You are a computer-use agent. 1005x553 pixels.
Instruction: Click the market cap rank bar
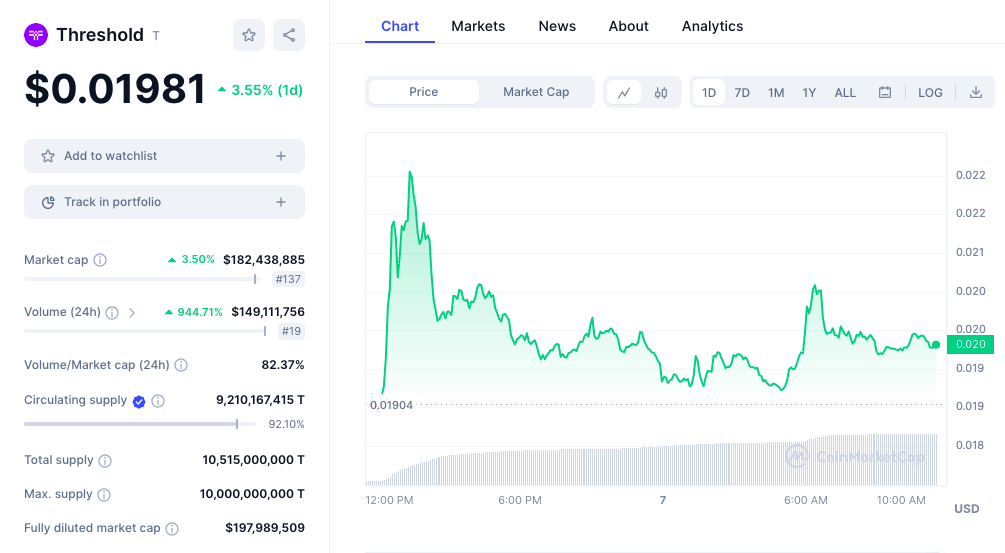click(x=141, y=279)
